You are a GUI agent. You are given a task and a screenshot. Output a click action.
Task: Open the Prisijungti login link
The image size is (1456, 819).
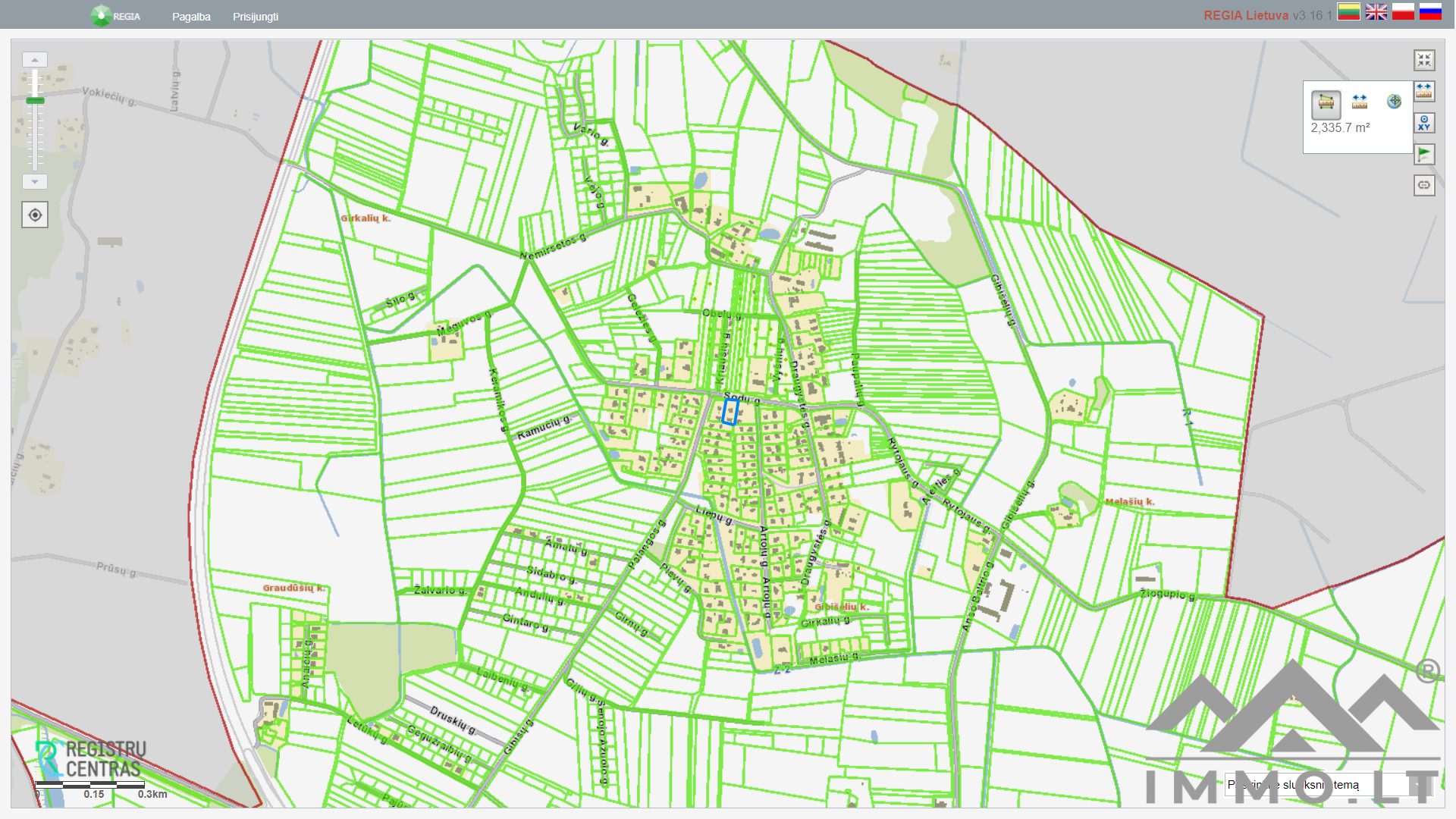[x=256, y=17]
